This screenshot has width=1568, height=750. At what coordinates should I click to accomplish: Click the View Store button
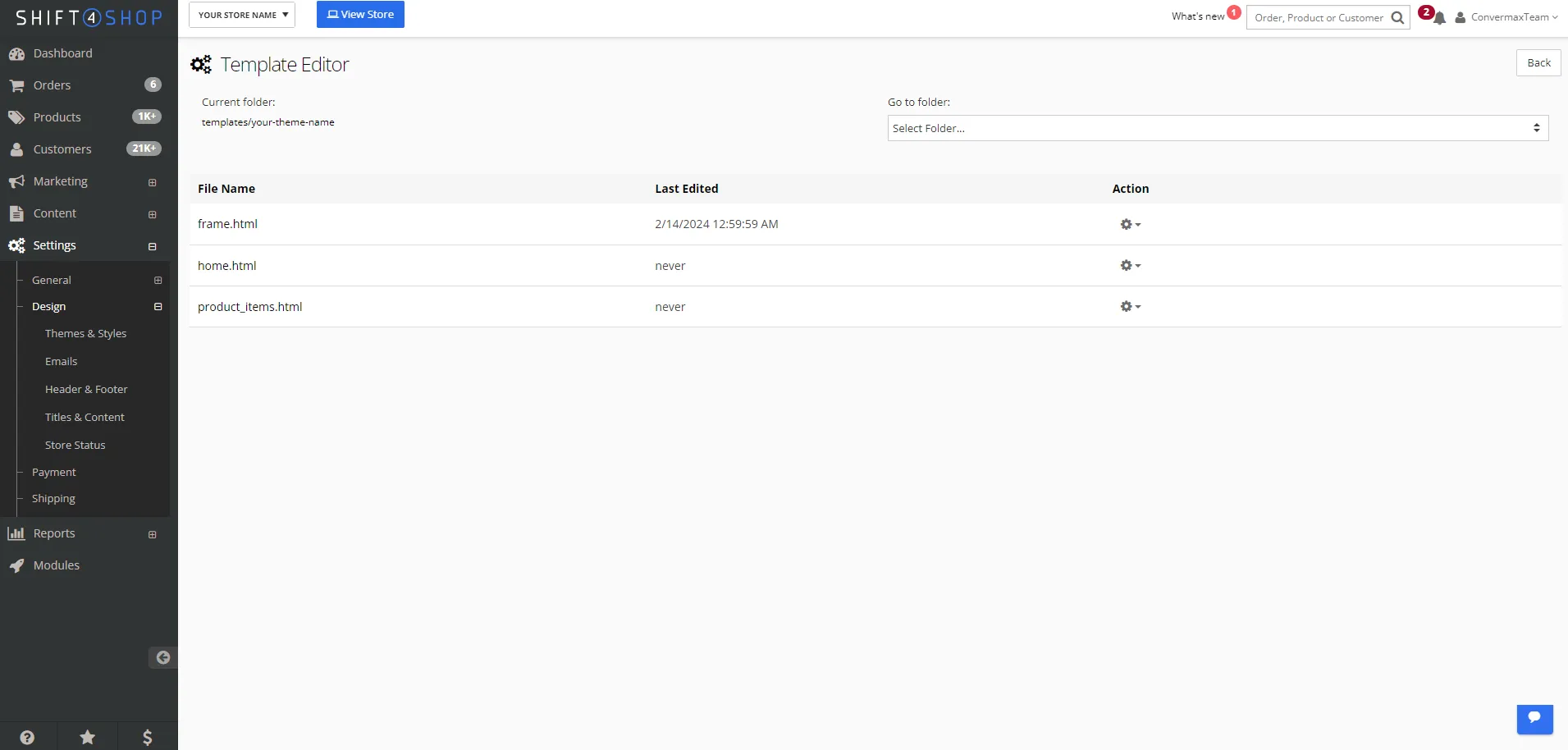pos(360,15)
